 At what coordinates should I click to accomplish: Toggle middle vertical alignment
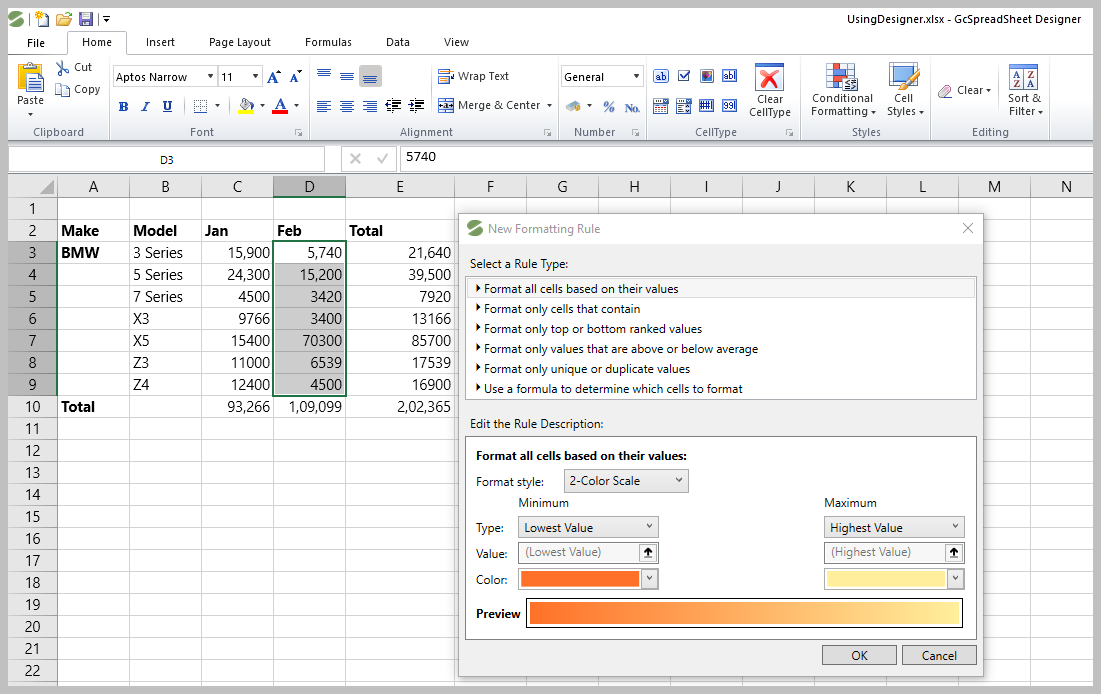tap(347, 75)
